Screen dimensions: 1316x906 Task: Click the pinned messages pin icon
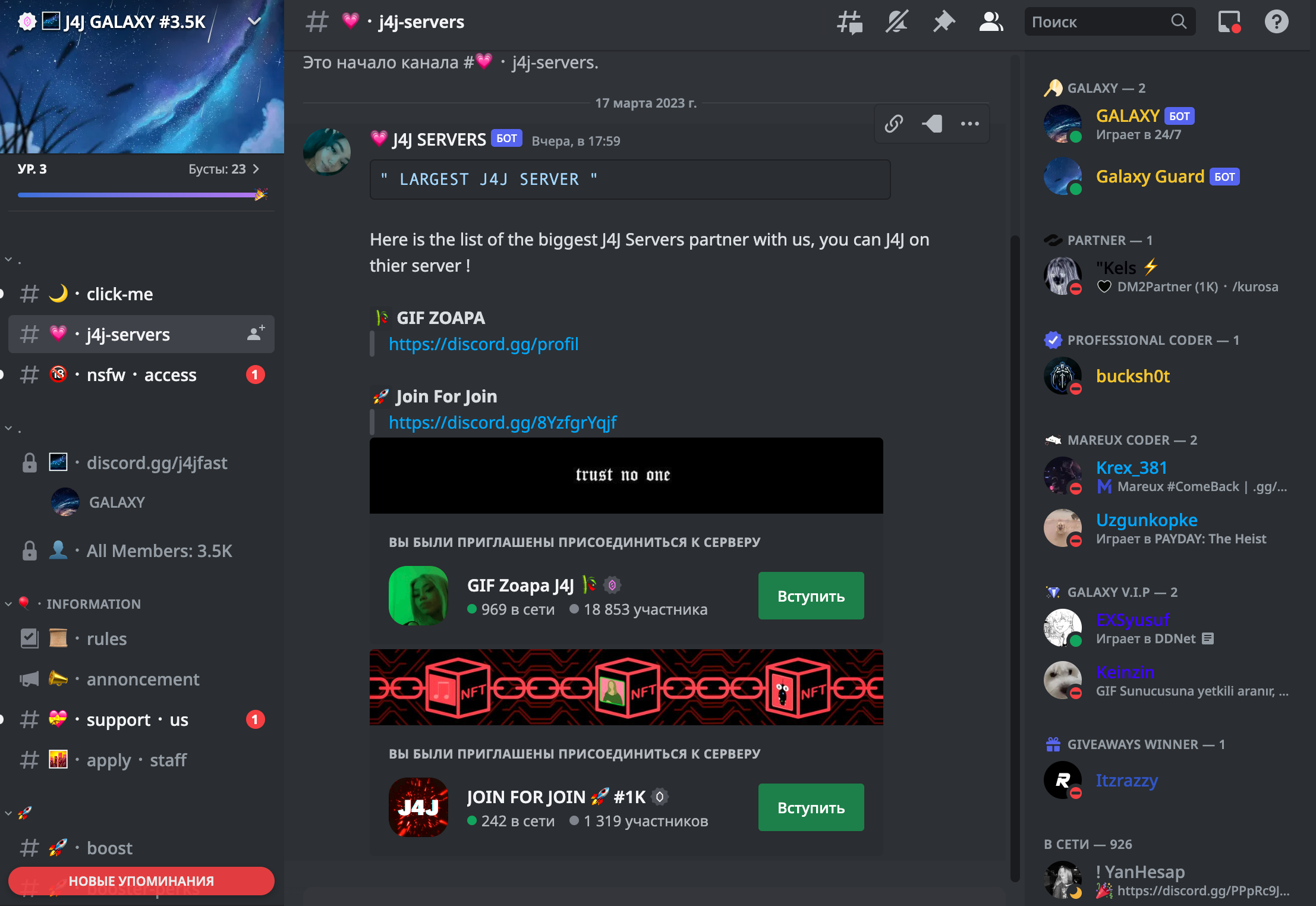(x=944, y=21)
